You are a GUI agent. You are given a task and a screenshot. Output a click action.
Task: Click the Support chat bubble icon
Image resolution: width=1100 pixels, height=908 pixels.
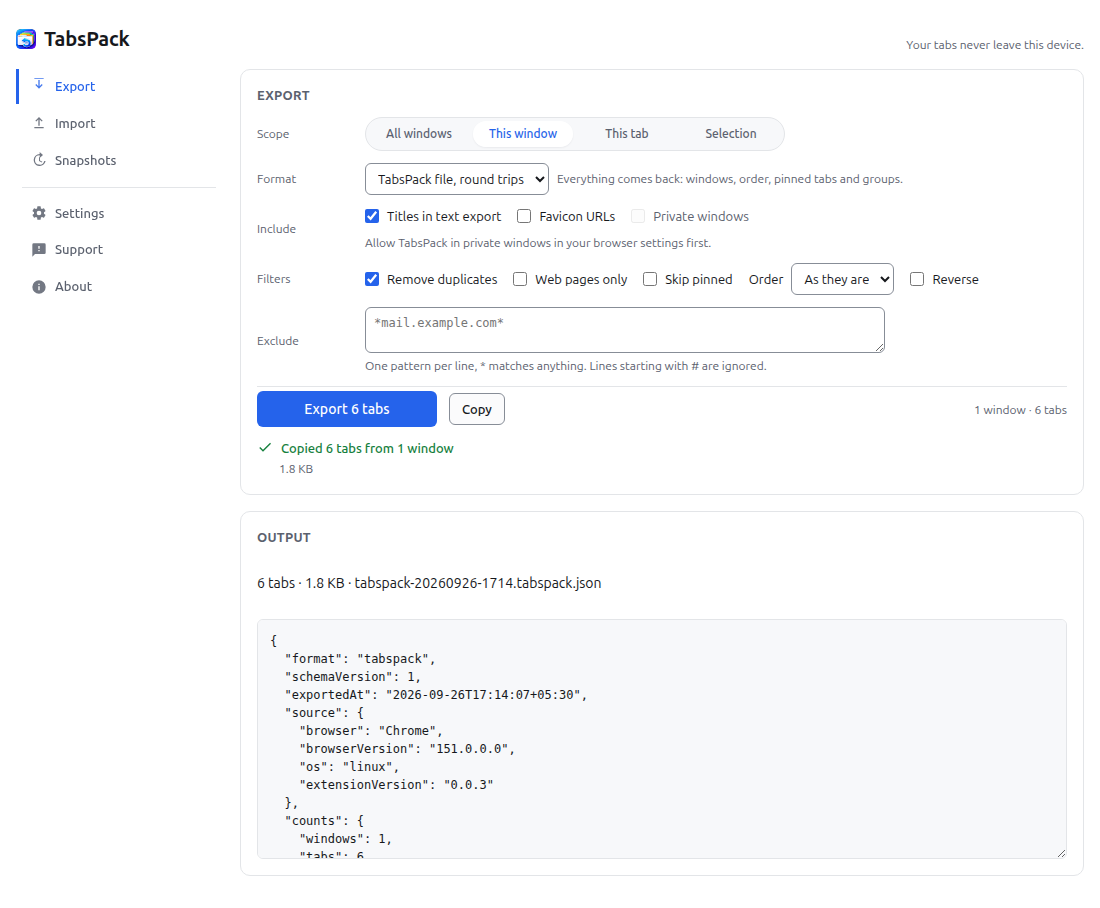click(x=39, y=249)
